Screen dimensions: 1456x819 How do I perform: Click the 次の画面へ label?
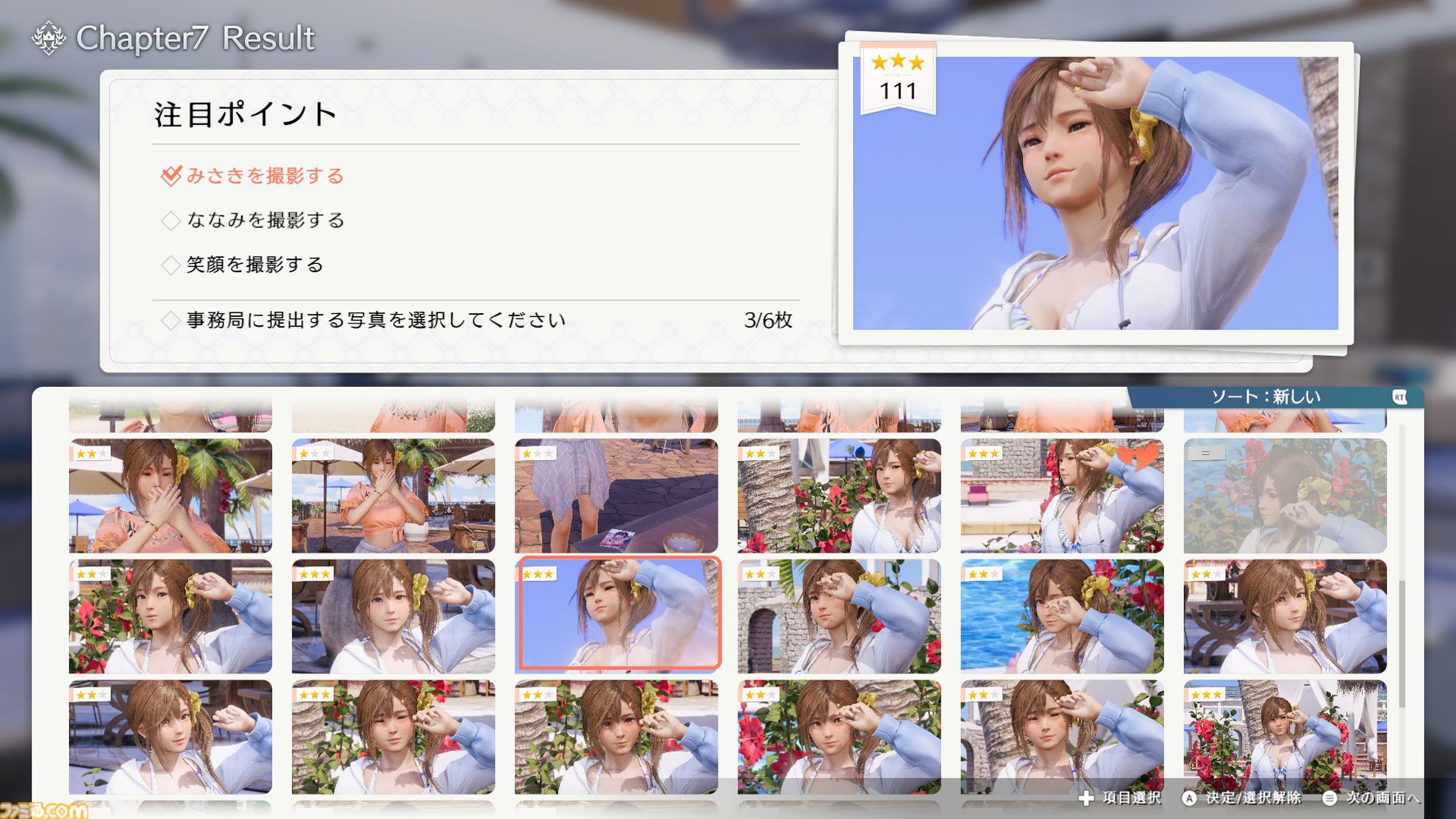1383,798
